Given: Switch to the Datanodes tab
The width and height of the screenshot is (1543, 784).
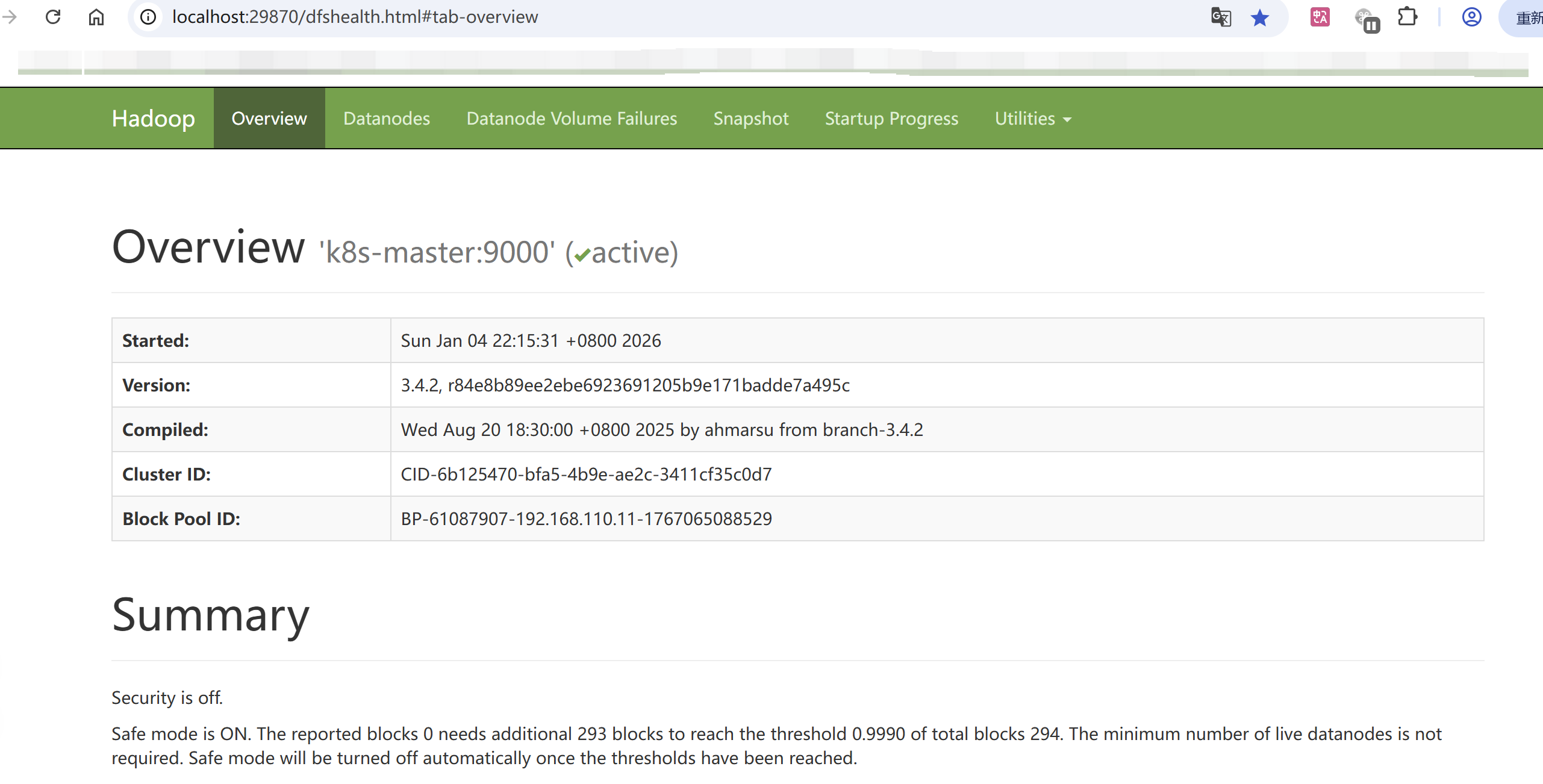Looking at the screenshot, I should point(387,119).
